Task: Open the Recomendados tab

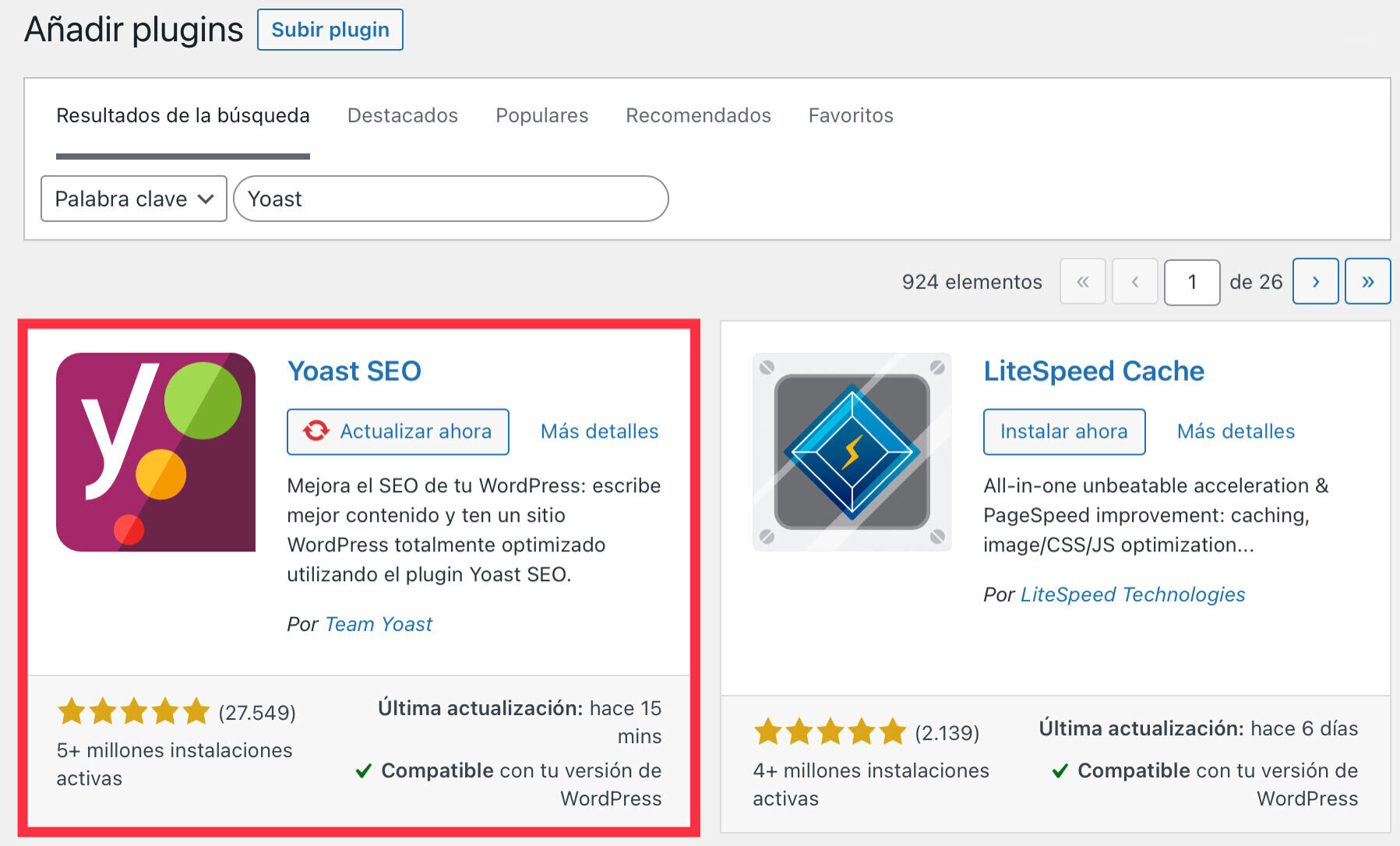Action: tap(699, 115)
